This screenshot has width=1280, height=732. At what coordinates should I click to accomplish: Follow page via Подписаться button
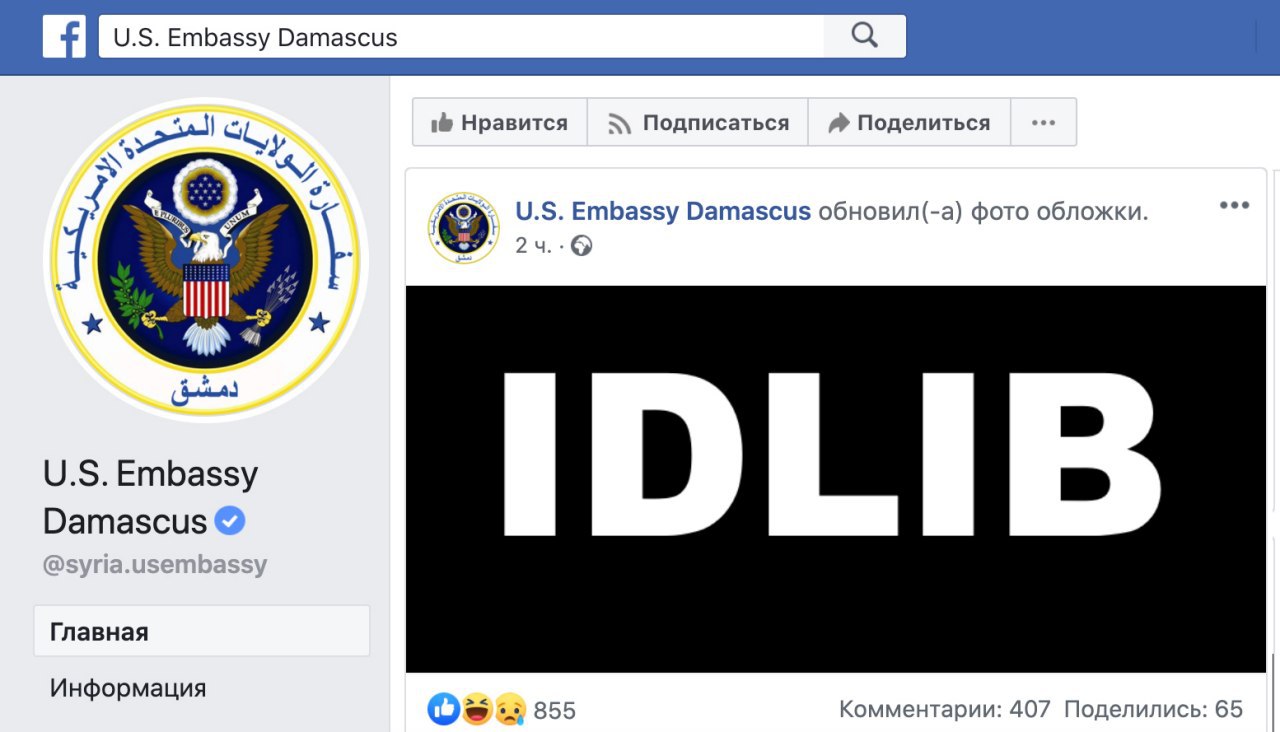pos(697,123)
